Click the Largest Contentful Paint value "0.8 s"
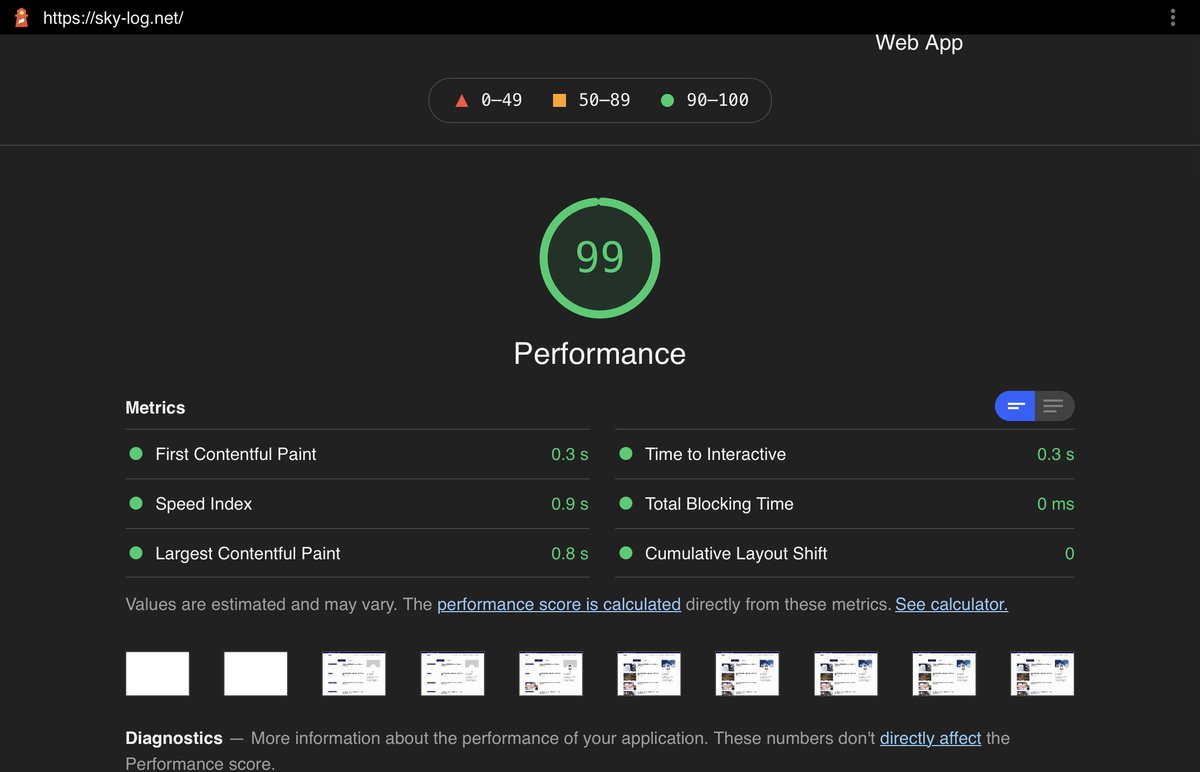1200x772 pixels. coord(570,553)
